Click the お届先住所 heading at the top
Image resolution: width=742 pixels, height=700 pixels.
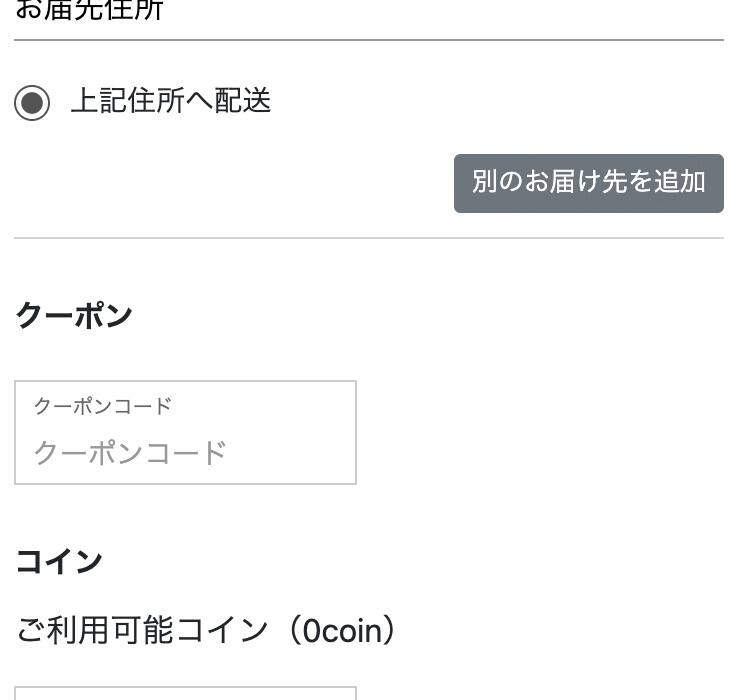(x=89, y=10)
